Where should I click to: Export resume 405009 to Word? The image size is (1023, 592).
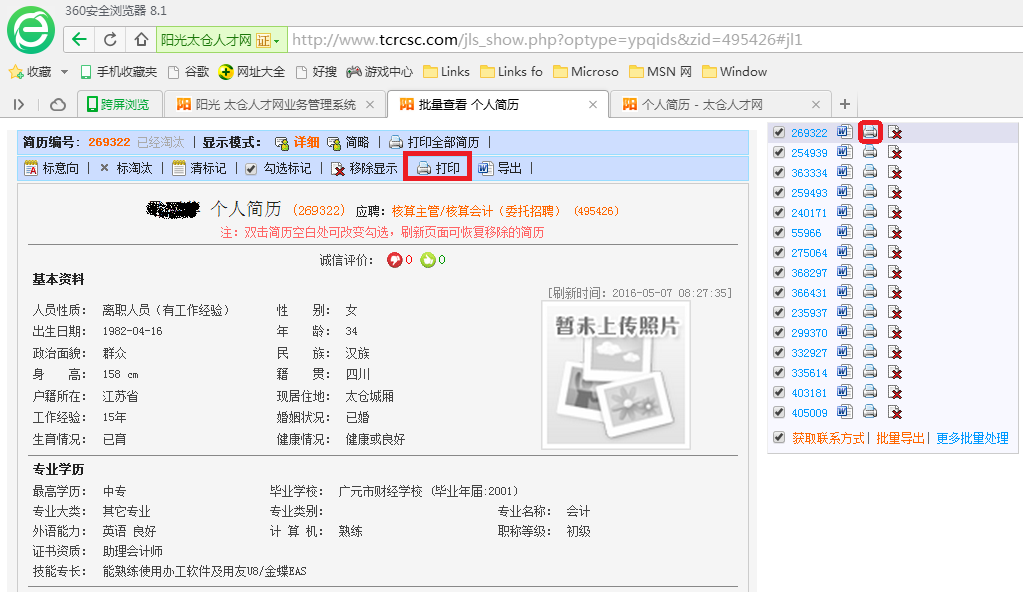click(x=844, y=412)
